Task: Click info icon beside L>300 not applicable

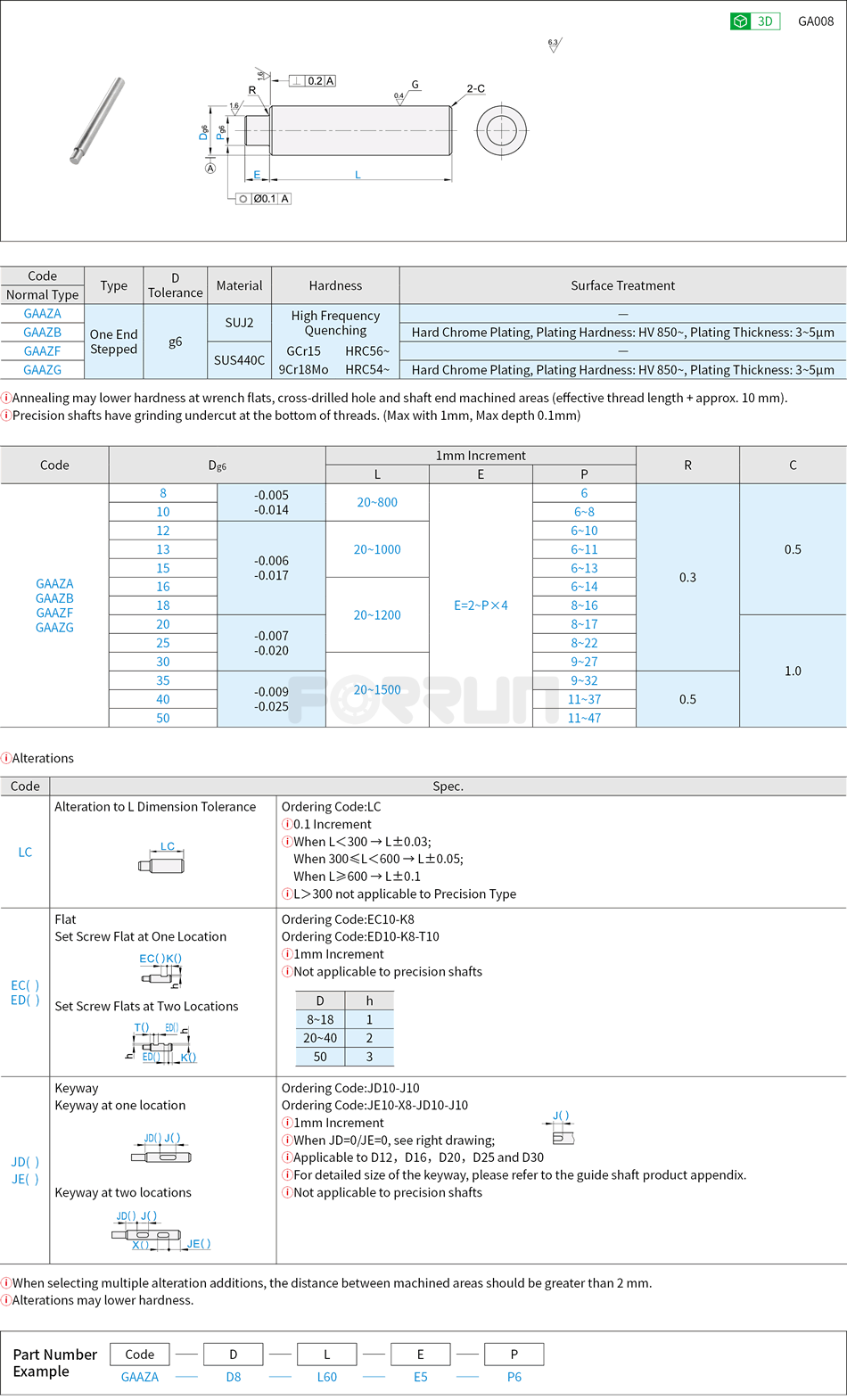Action: tap(287, 894)
